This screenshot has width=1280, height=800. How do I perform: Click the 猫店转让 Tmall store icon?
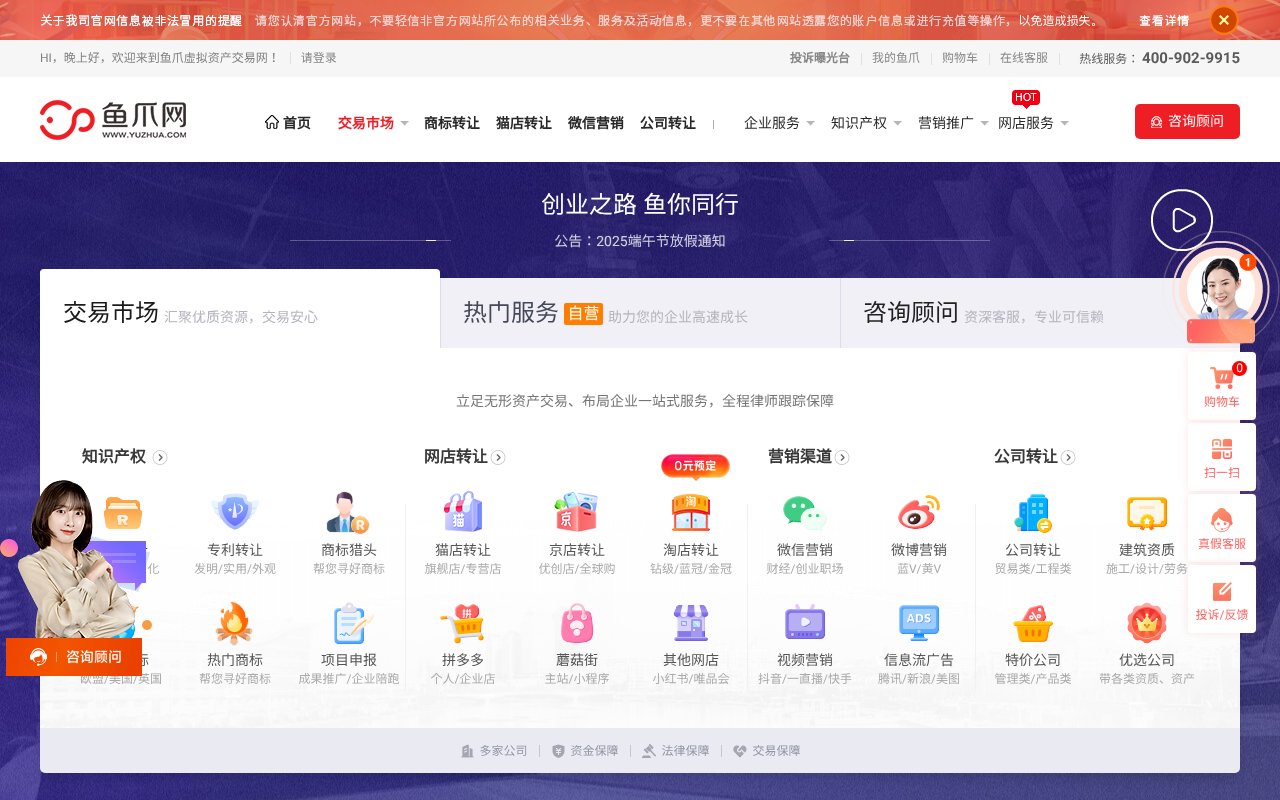tap(461, 513)
